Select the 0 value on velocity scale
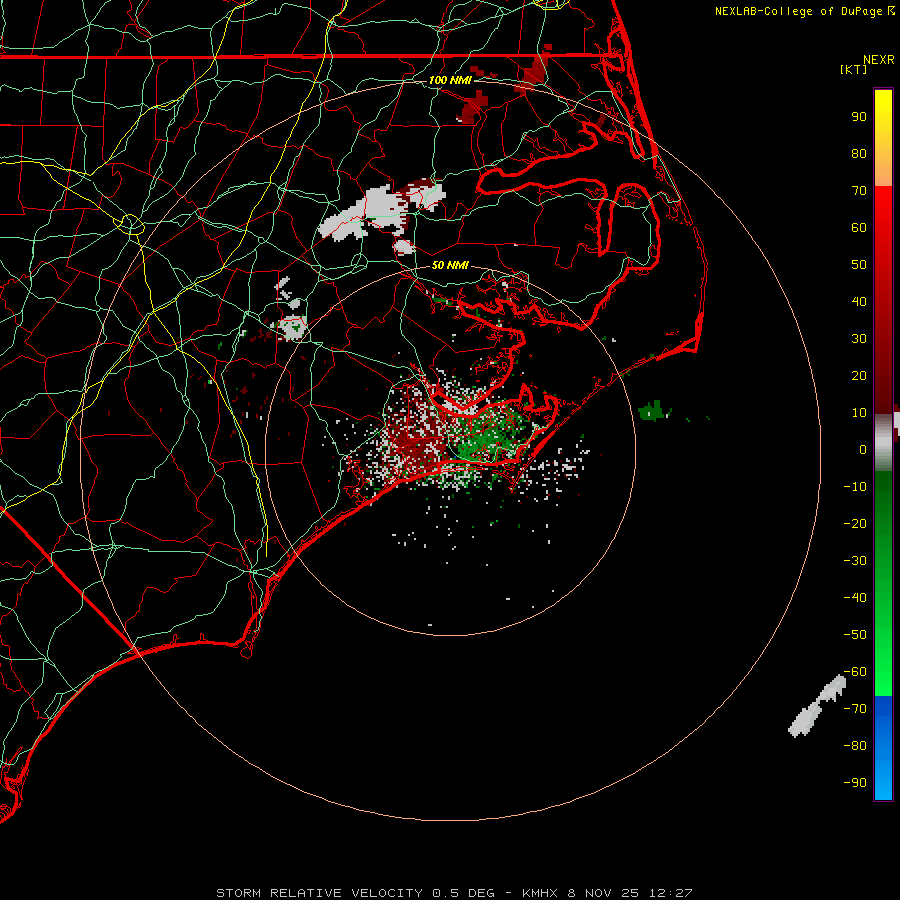The image size is (900, 900). pos(863,450)
